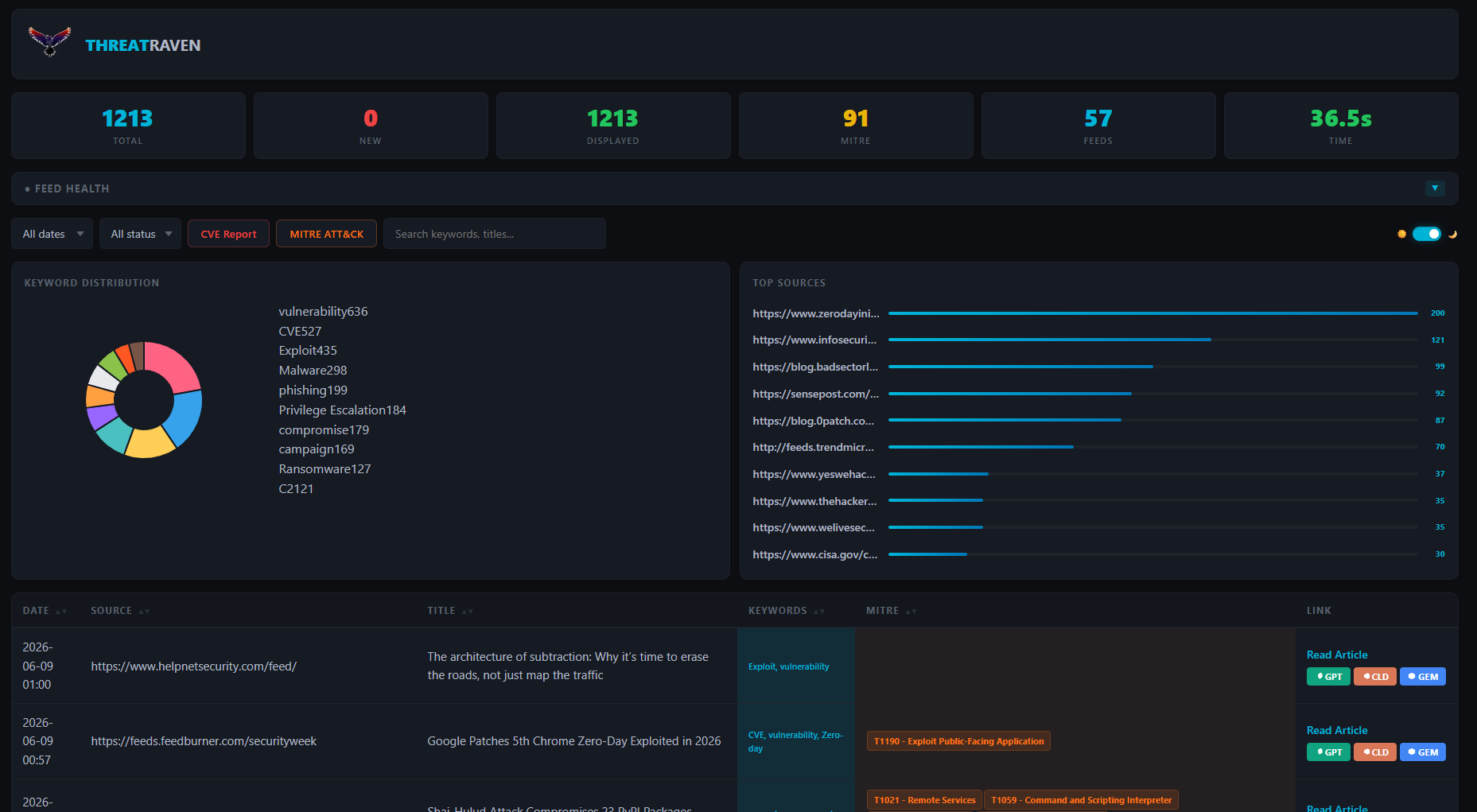Click the https://www.thehacker top source

click(815, 501)
